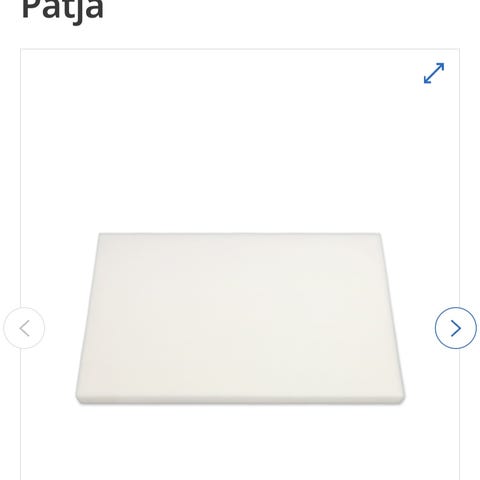The width and height of the screenshot is (480, 480).
Task: View the rectangular white board picture
Action: tap(240, 318)
